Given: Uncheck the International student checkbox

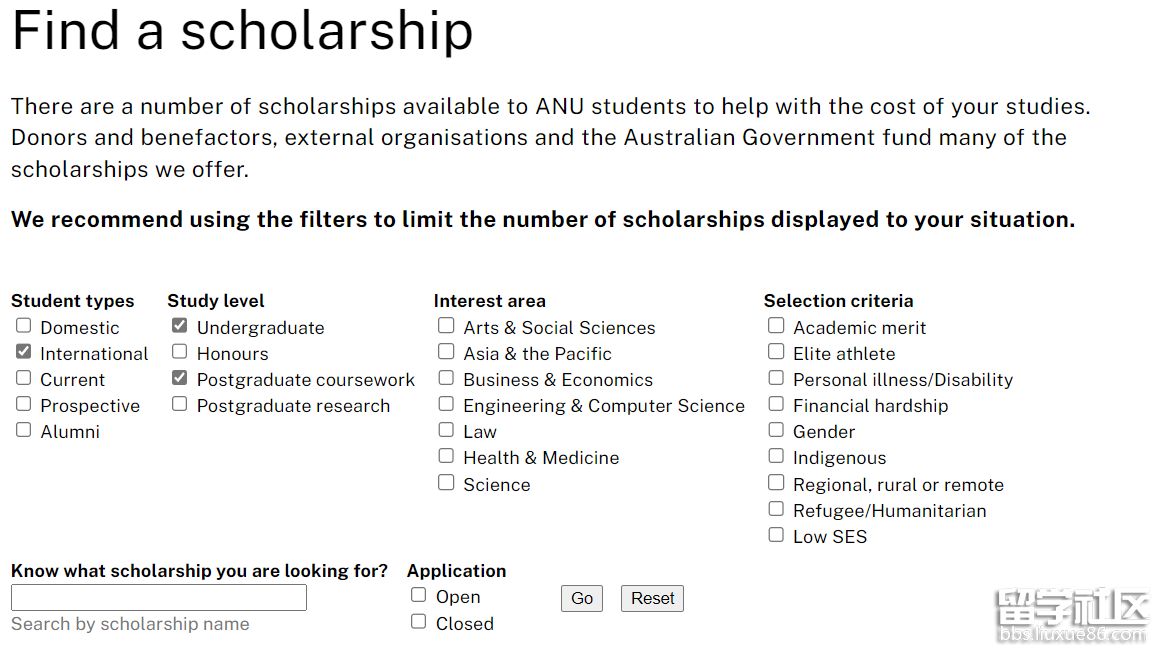Looking at the screenshot, I should pyautogui.click(x=24, y=352).
